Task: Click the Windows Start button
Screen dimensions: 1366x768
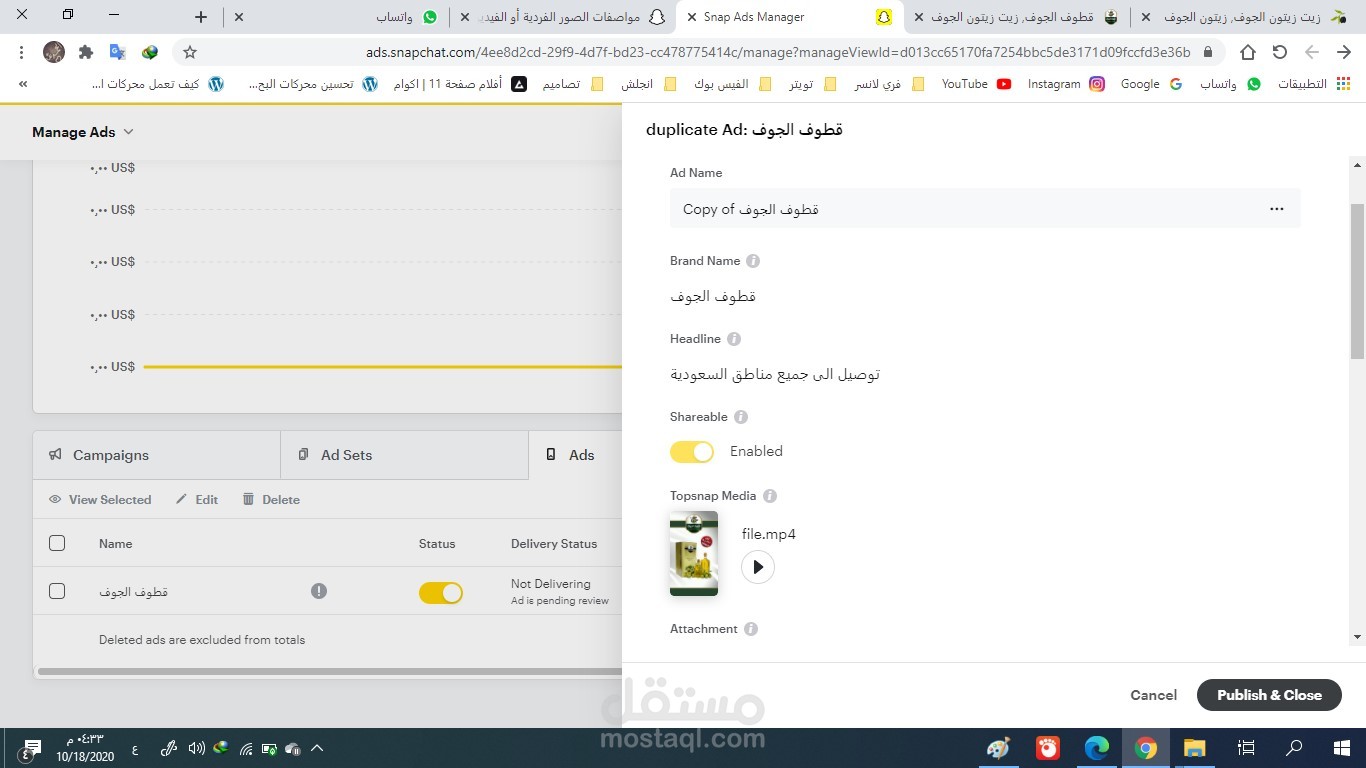Action: pos(1342,748)
